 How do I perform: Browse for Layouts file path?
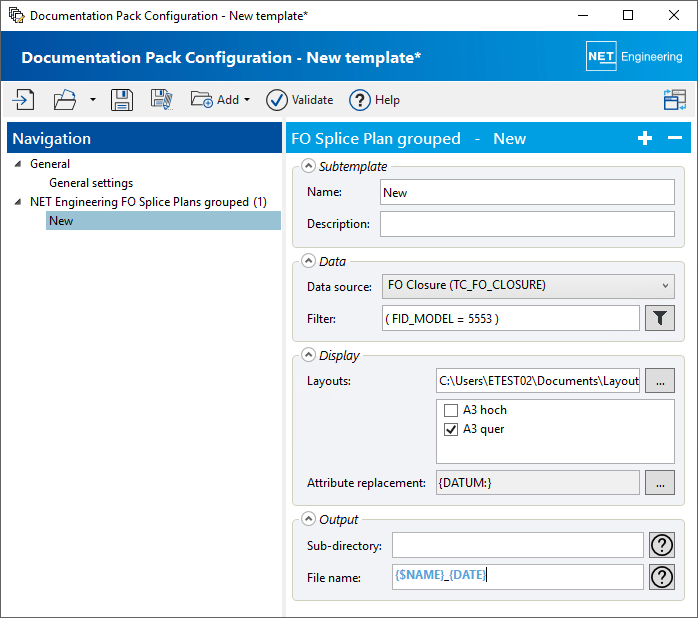(660, 381)
